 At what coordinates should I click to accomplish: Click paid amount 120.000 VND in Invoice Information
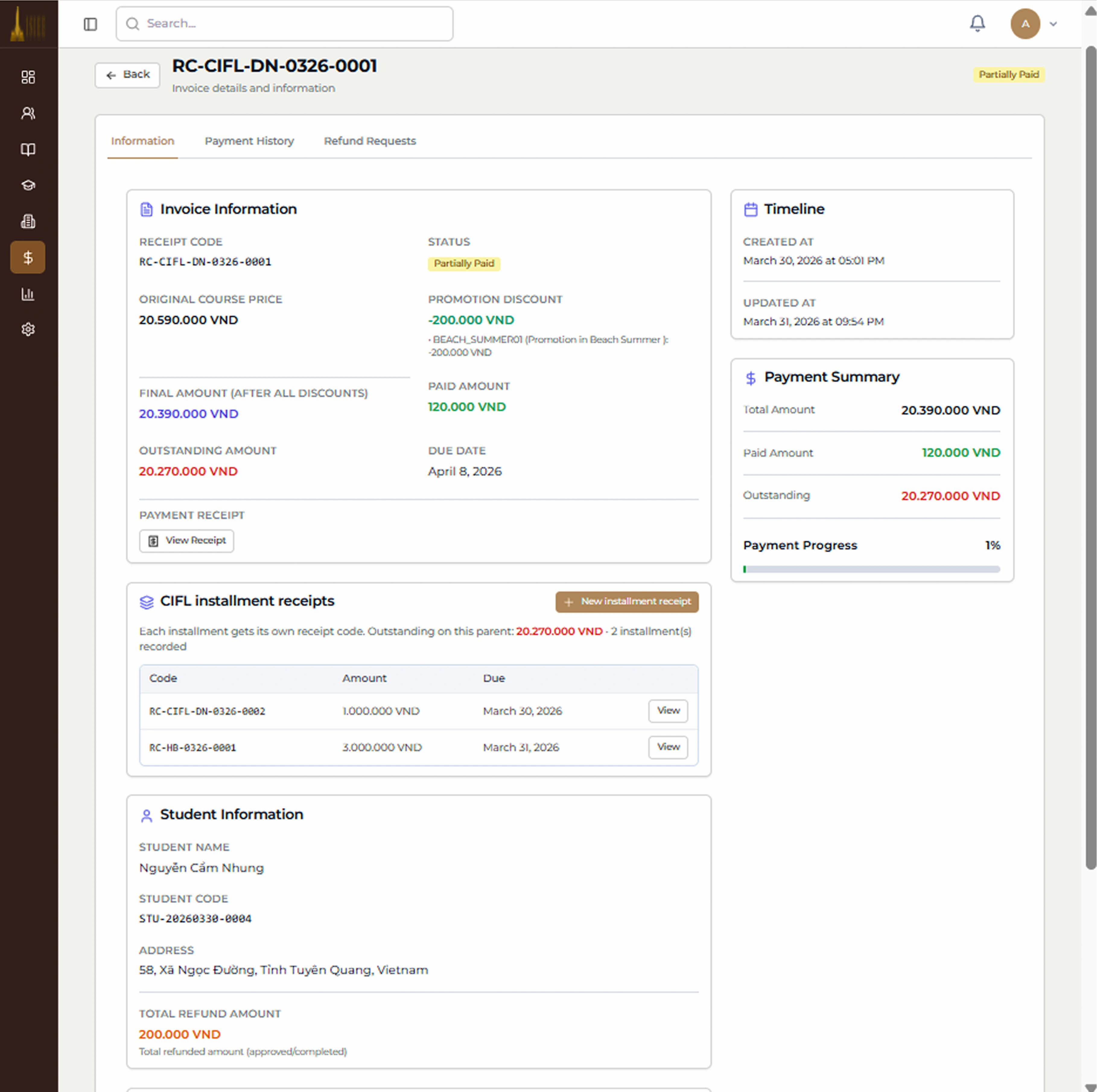point(467,407)
